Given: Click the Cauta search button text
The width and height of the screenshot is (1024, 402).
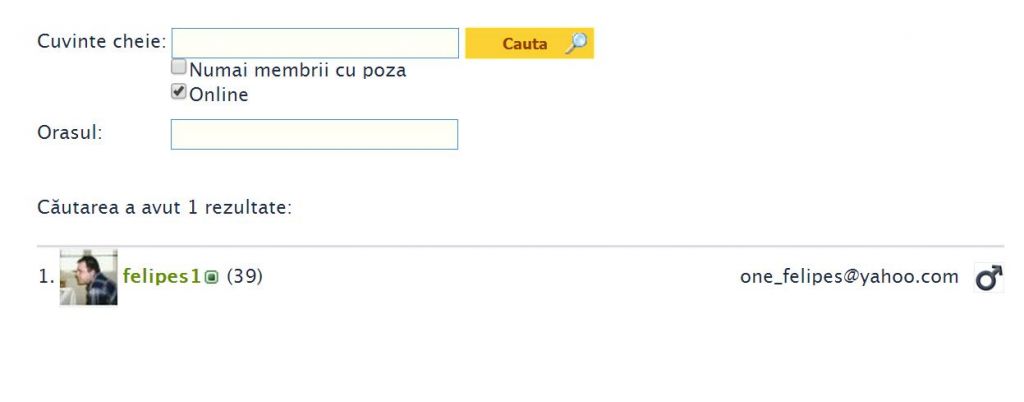Looking at the screenshot, I should (x=524, y=44).
